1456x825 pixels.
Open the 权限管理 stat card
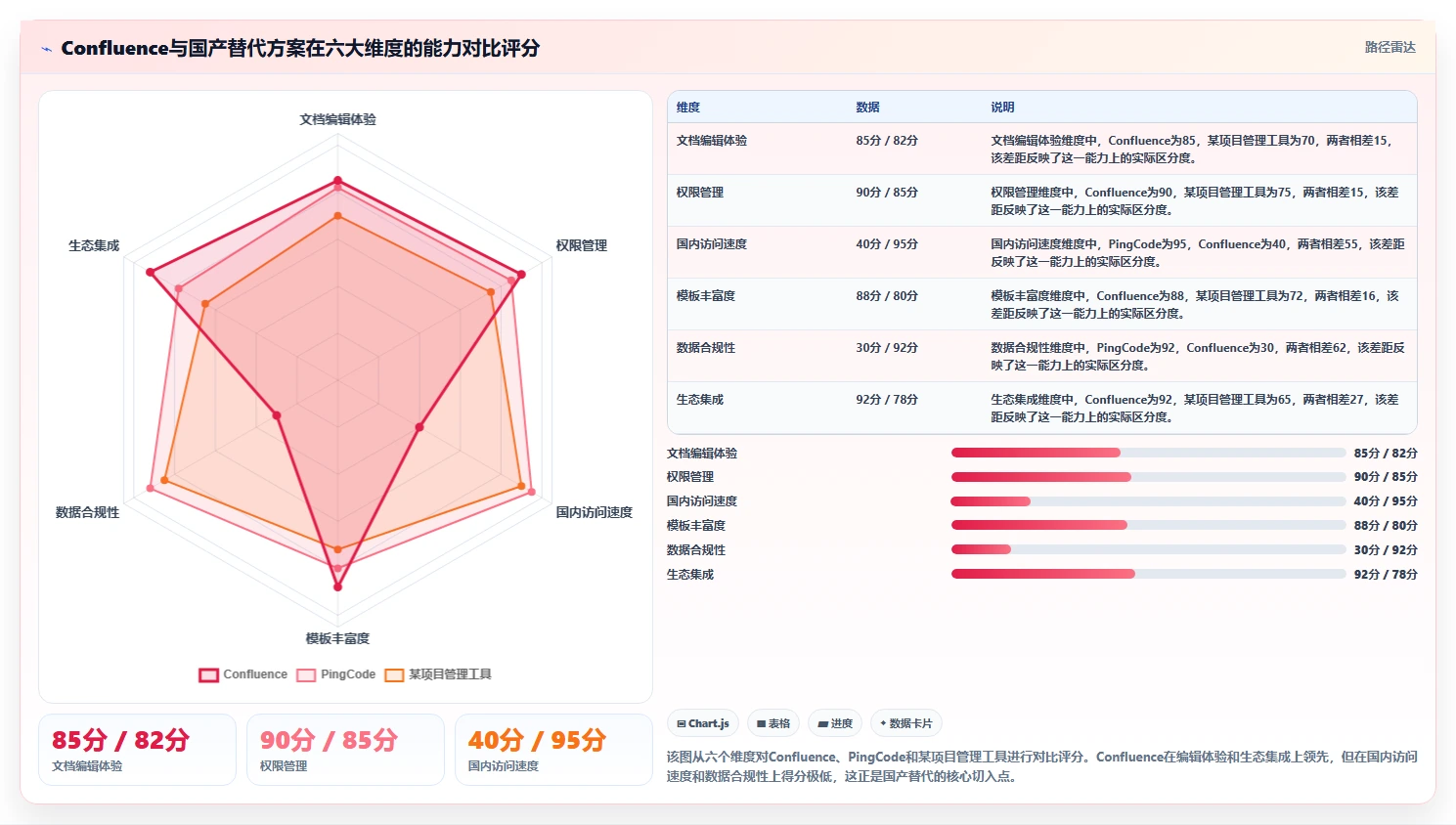(x=345, y=750)
